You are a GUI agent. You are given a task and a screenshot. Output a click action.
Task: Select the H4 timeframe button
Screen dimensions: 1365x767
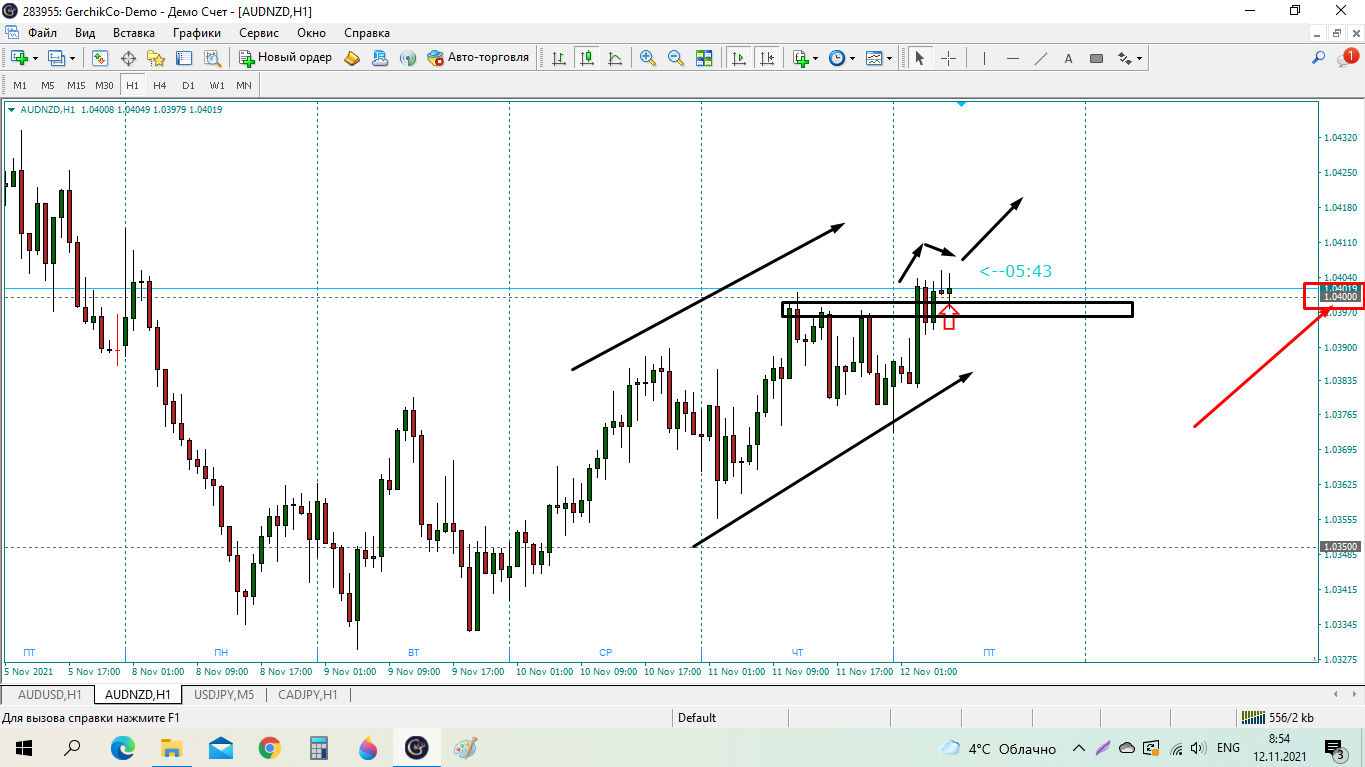pyautogui.click(x=160, y=85)
